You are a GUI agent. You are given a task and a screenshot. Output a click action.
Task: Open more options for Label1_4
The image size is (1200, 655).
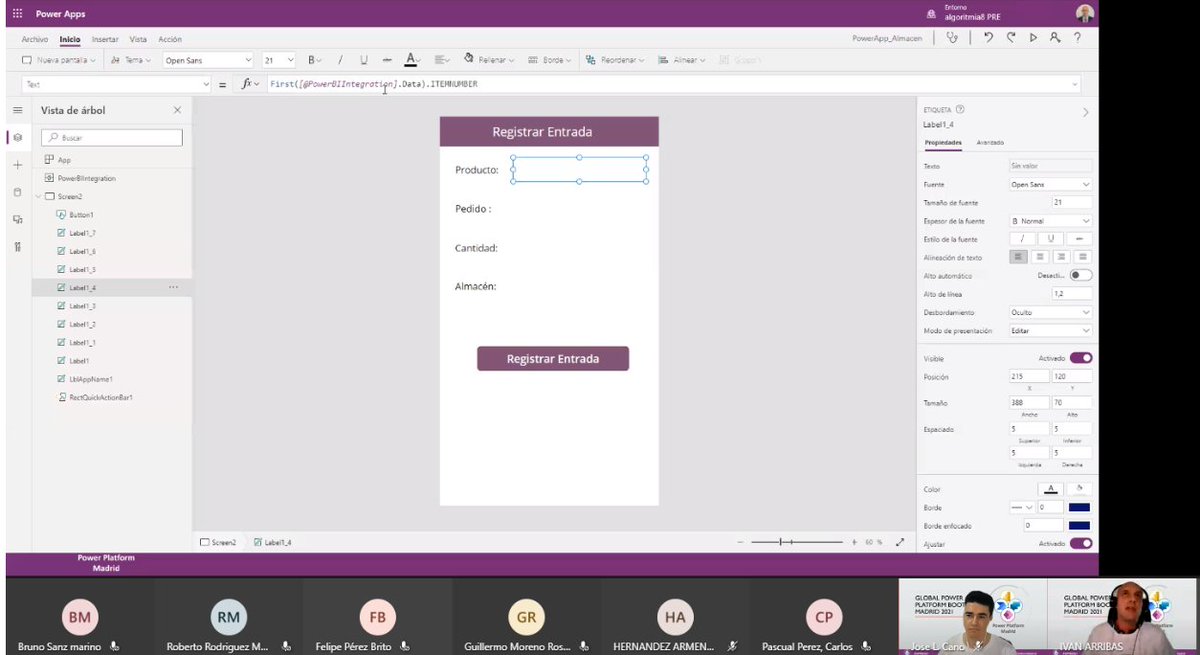tap(173, 287)
